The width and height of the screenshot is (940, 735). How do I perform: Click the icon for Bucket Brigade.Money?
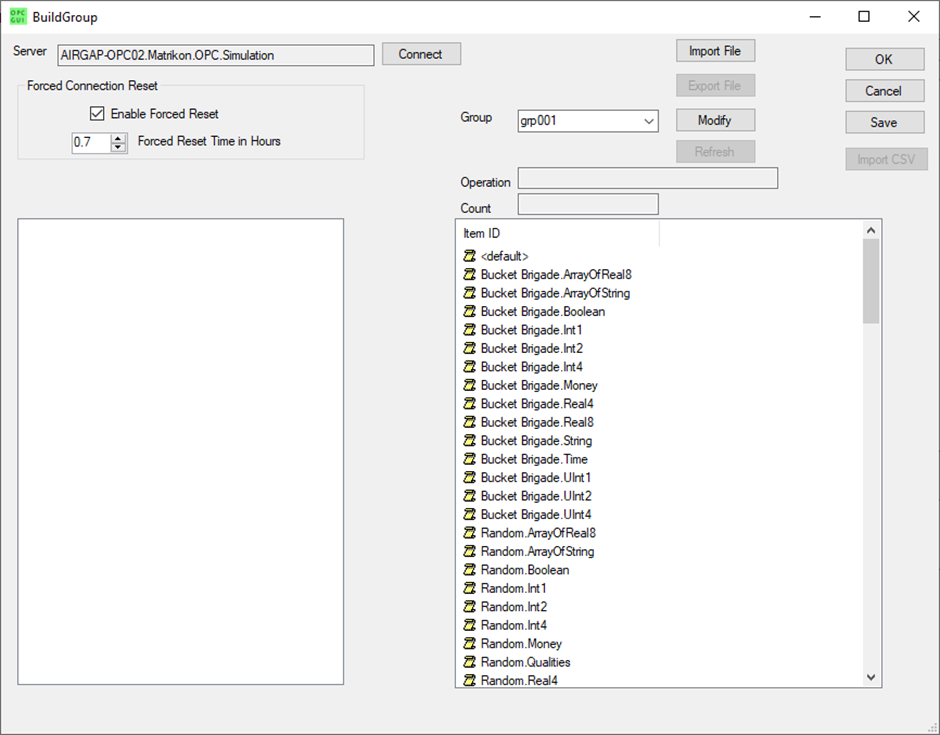coord(469,385)
